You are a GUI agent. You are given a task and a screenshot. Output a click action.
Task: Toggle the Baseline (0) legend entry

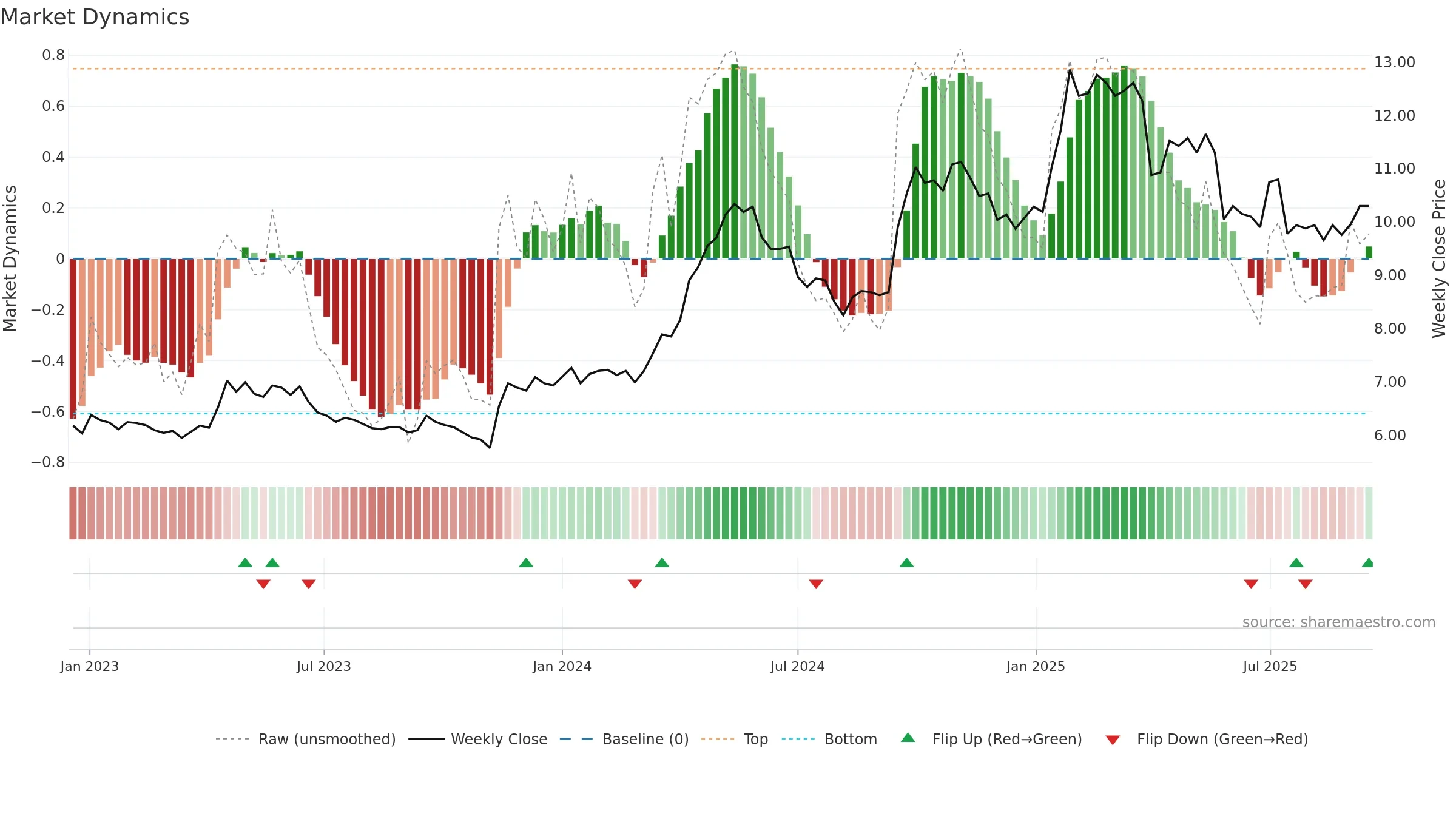(x=624, y=739)
